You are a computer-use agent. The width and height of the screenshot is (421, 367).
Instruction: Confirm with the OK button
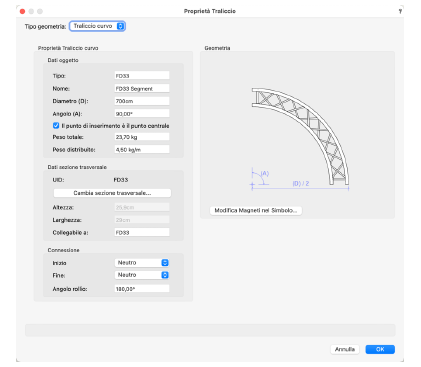tap(380, 349)
